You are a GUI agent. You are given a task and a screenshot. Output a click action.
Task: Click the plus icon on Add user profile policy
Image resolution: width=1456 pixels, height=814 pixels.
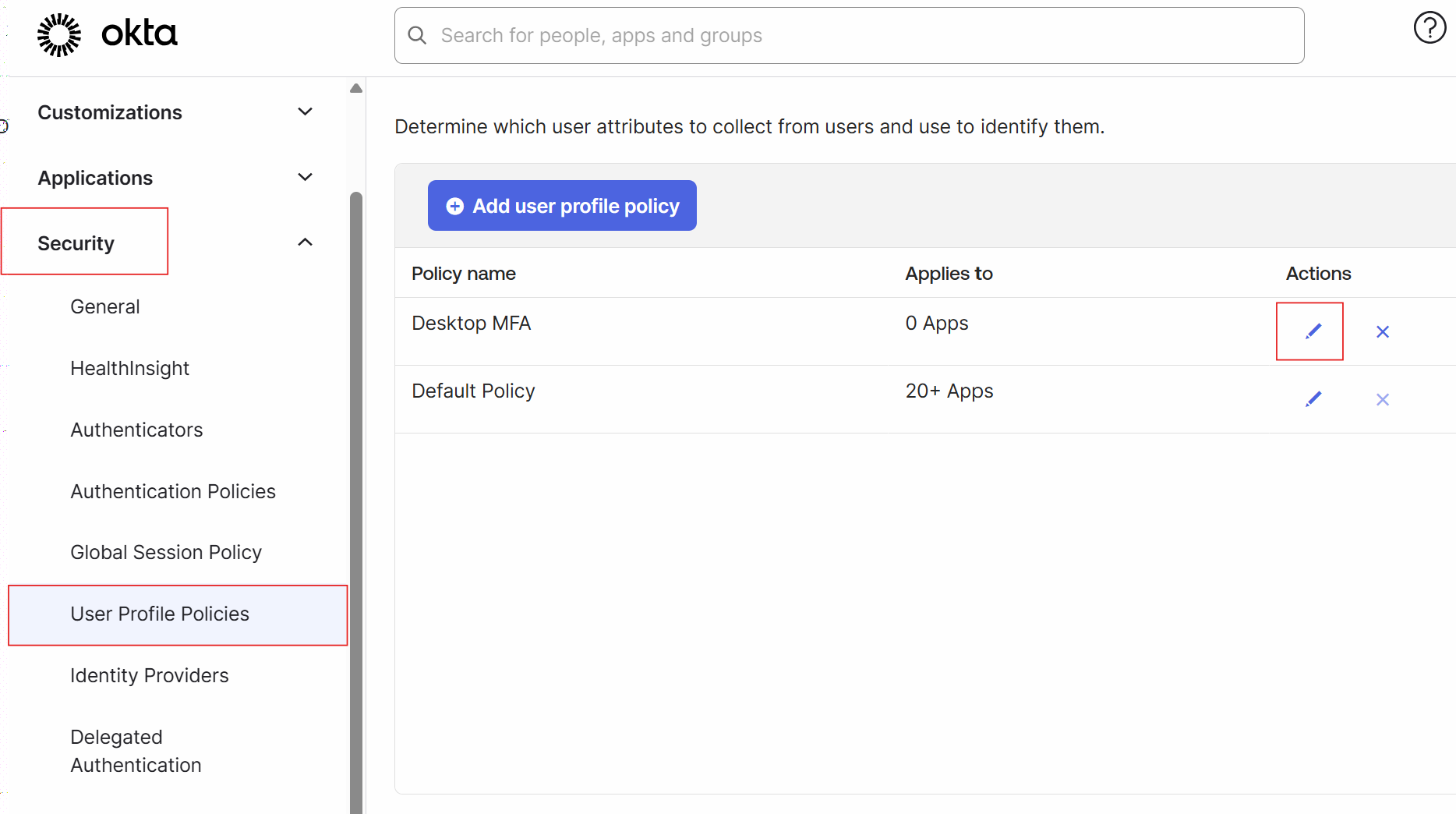tap(455, 205)
